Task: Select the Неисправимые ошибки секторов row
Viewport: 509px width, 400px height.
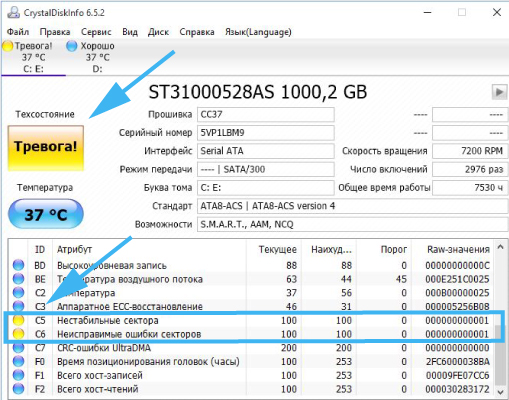Action: (251, 334)
